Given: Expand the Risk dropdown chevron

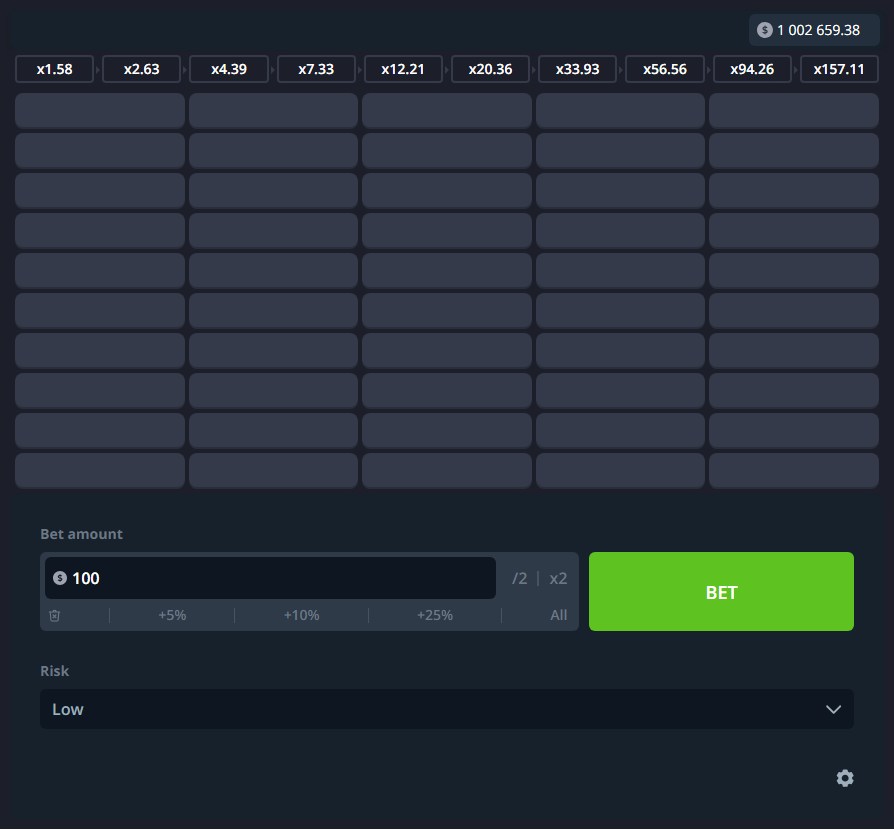Looking at the screenshot, I should (x=833, y=709).
